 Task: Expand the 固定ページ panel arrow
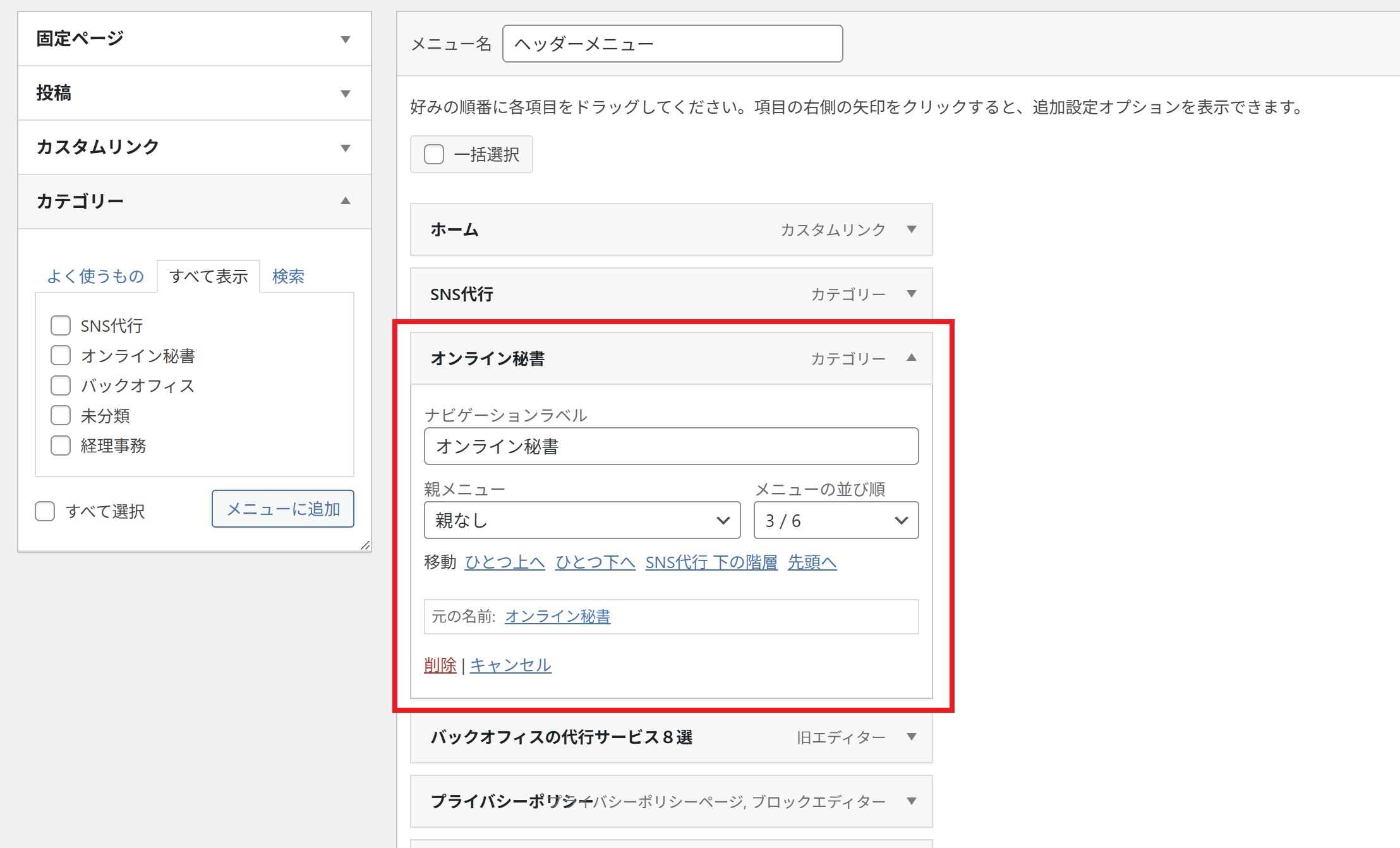click(x=345, y=39)
